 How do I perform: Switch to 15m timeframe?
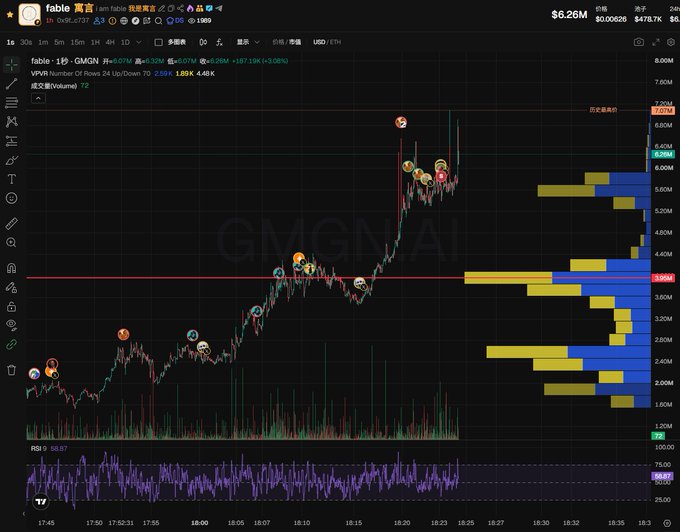pos(78,42)
